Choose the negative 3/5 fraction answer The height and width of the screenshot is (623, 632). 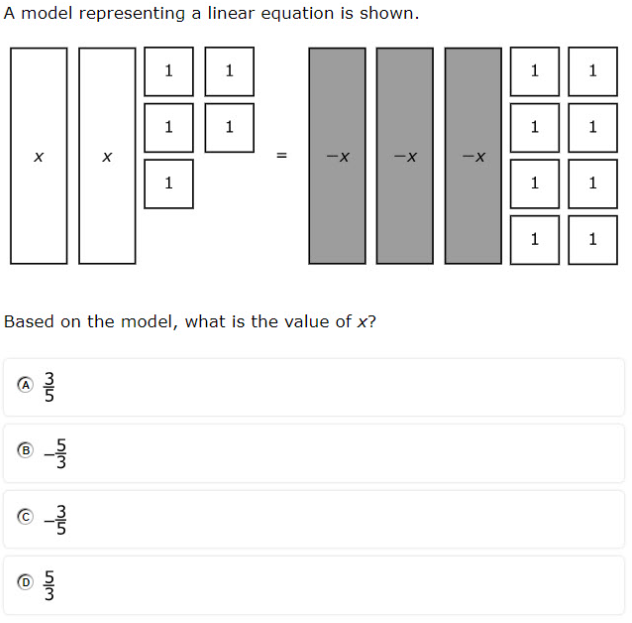(56, 517)
